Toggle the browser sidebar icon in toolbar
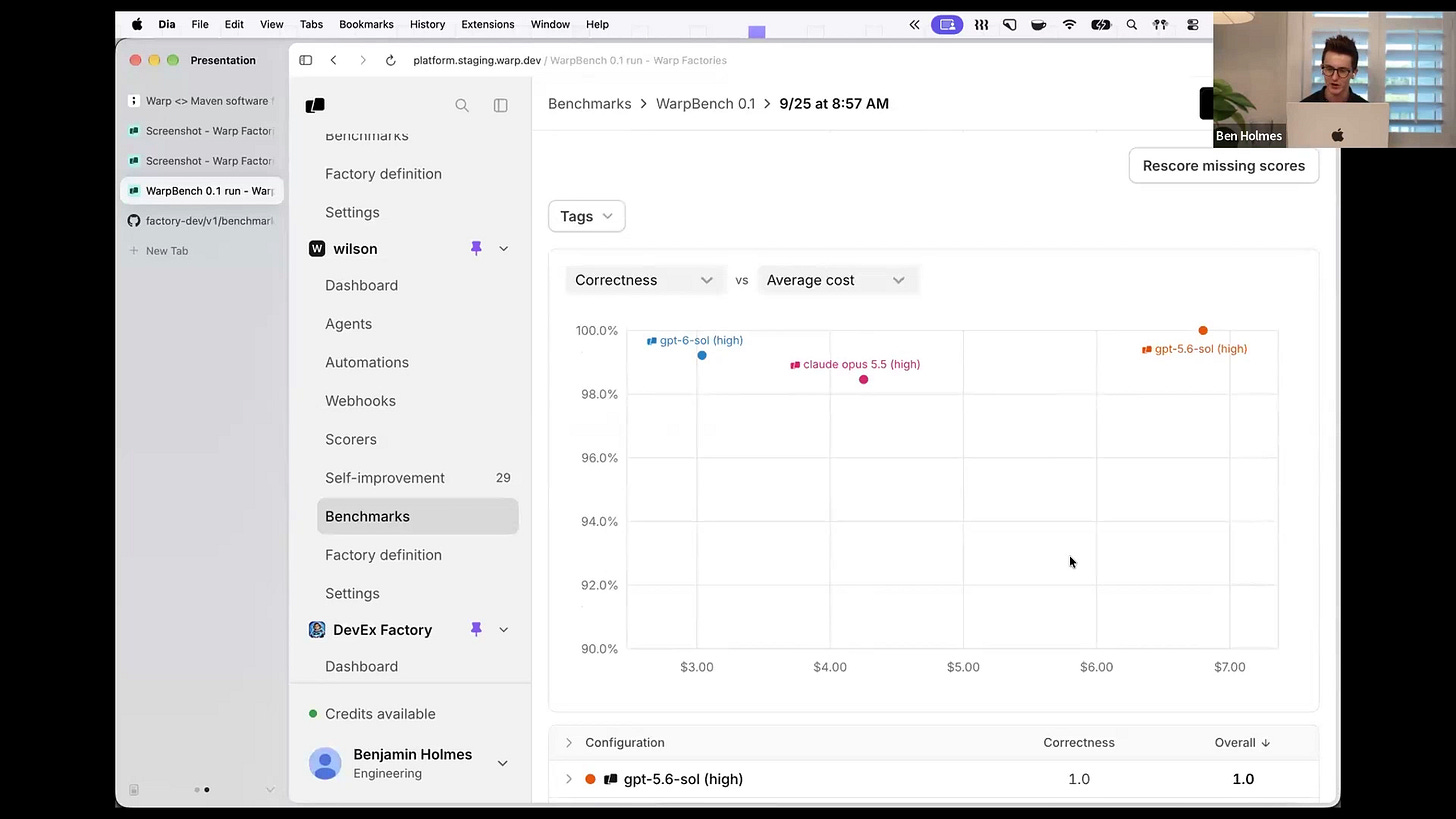 (306, 60)
